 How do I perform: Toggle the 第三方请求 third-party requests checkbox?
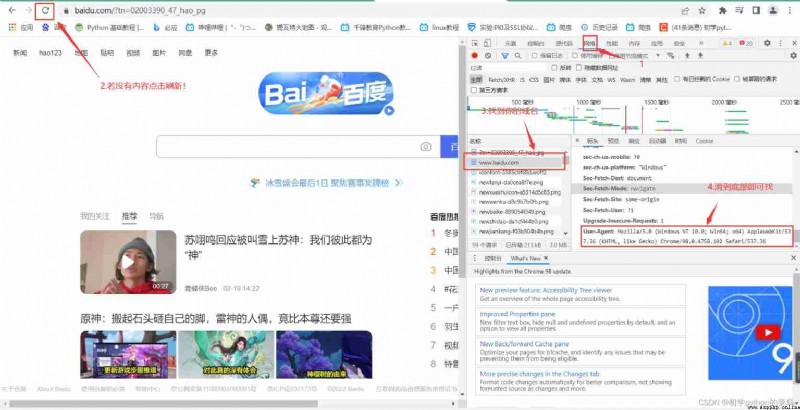[474, 90]
